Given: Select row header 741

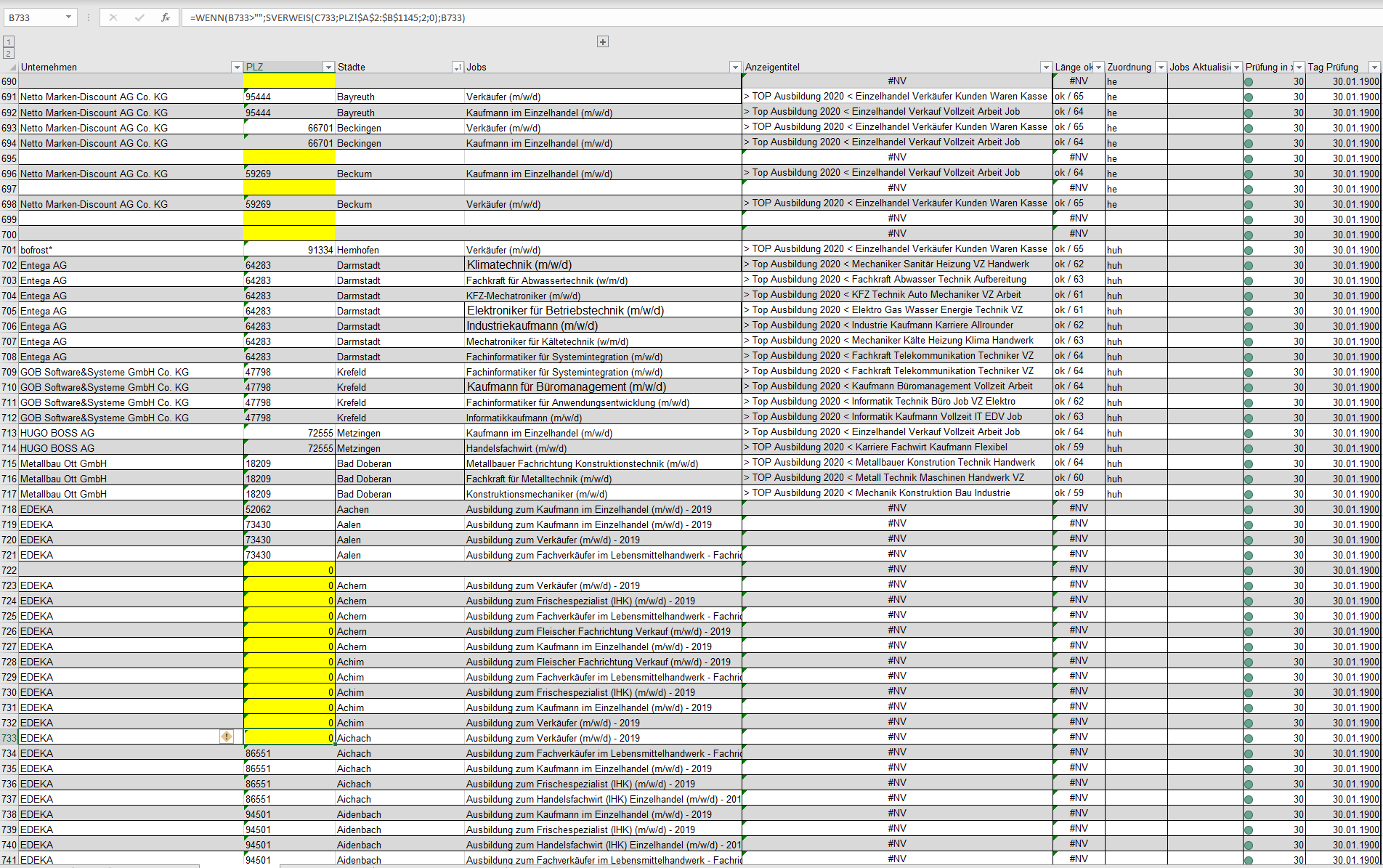Looking at the screenshot, I should (x=9, y=860).
